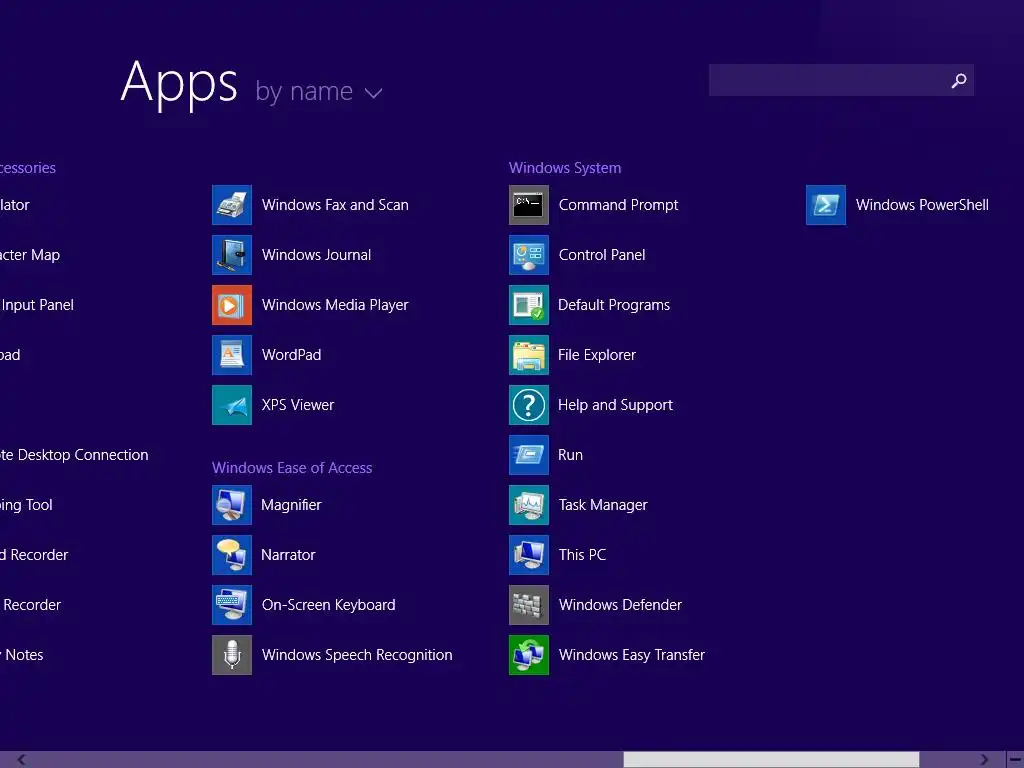Click the 'Windows Media Player' text label
The height and width of the screenshot is (768, 1024).
pos(335,306)
